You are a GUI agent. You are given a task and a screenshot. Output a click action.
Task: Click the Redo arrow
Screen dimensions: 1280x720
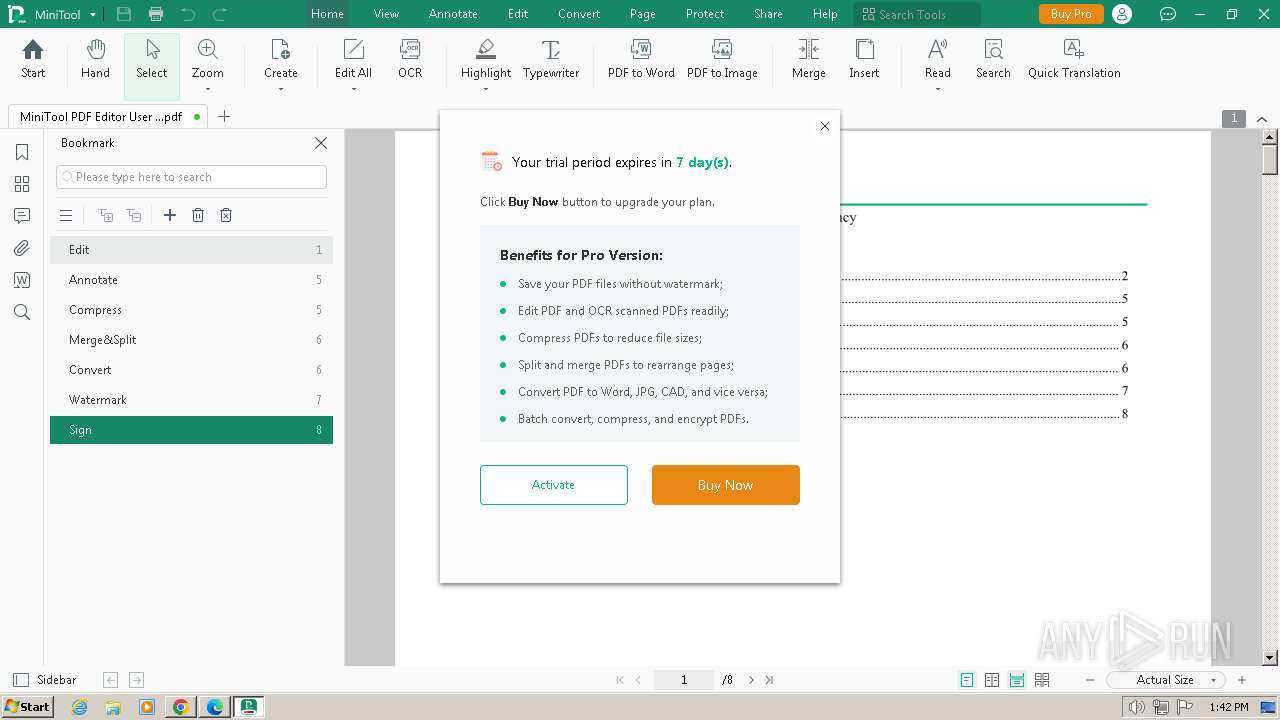[220, 14]
